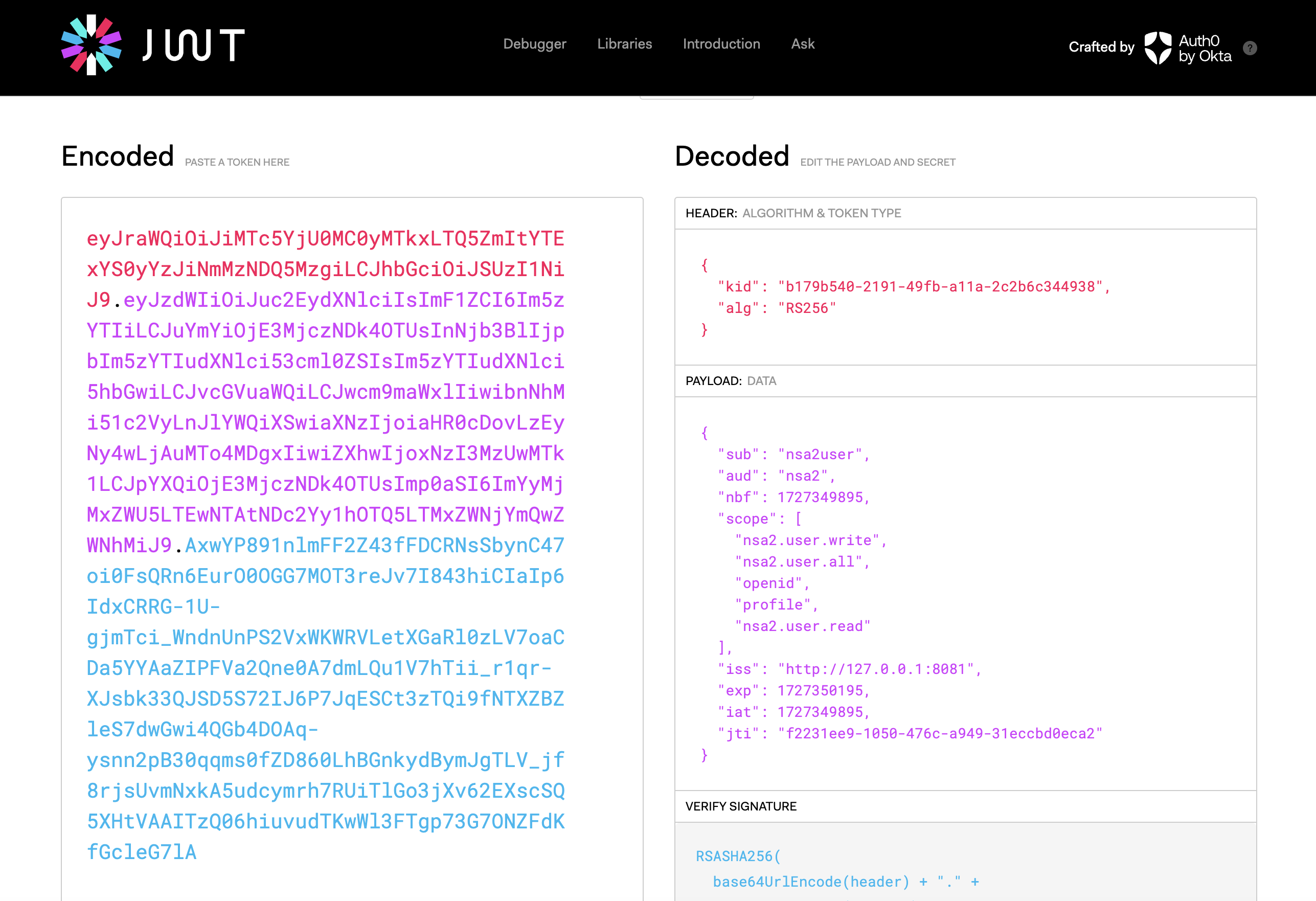1316x901 pixels.
Task: Click the "jti" value line
Action: 910,734
